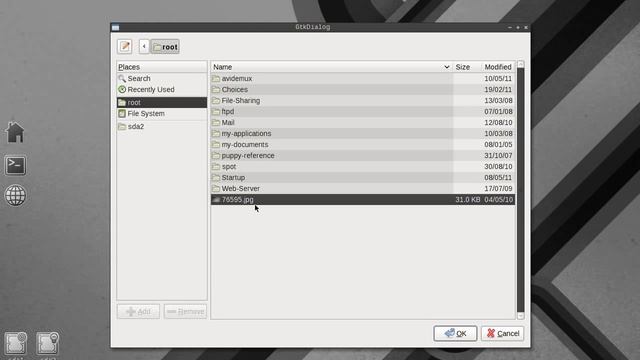The height and width of the screenshot is (360, 640).
Task: Close the GtkDialog window
Action: (x=526, y=27)
